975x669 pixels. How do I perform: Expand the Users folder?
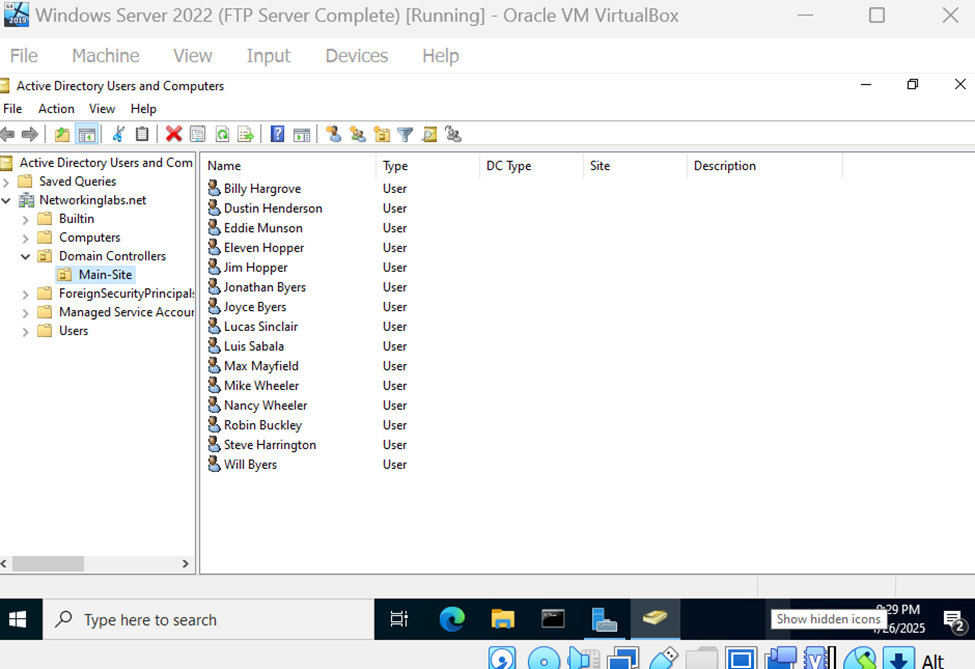pyautogui.click(x=25, y=331)
